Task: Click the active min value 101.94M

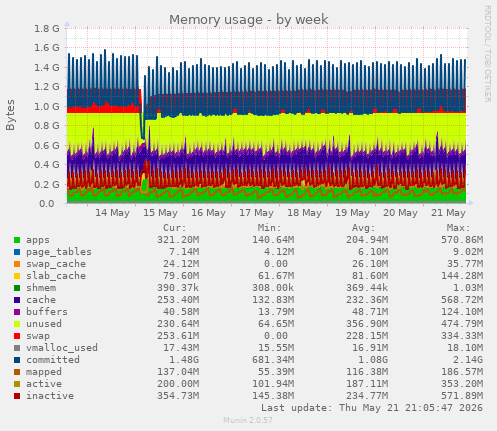Action: click(273, 384)
